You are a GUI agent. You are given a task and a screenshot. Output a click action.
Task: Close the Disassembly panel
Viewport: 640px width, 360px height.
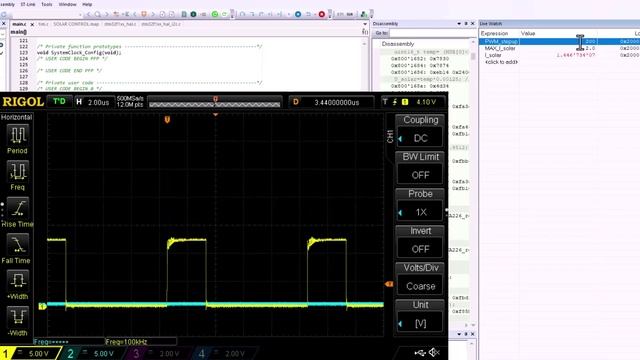pyautogui.click(x=473, y=24)
